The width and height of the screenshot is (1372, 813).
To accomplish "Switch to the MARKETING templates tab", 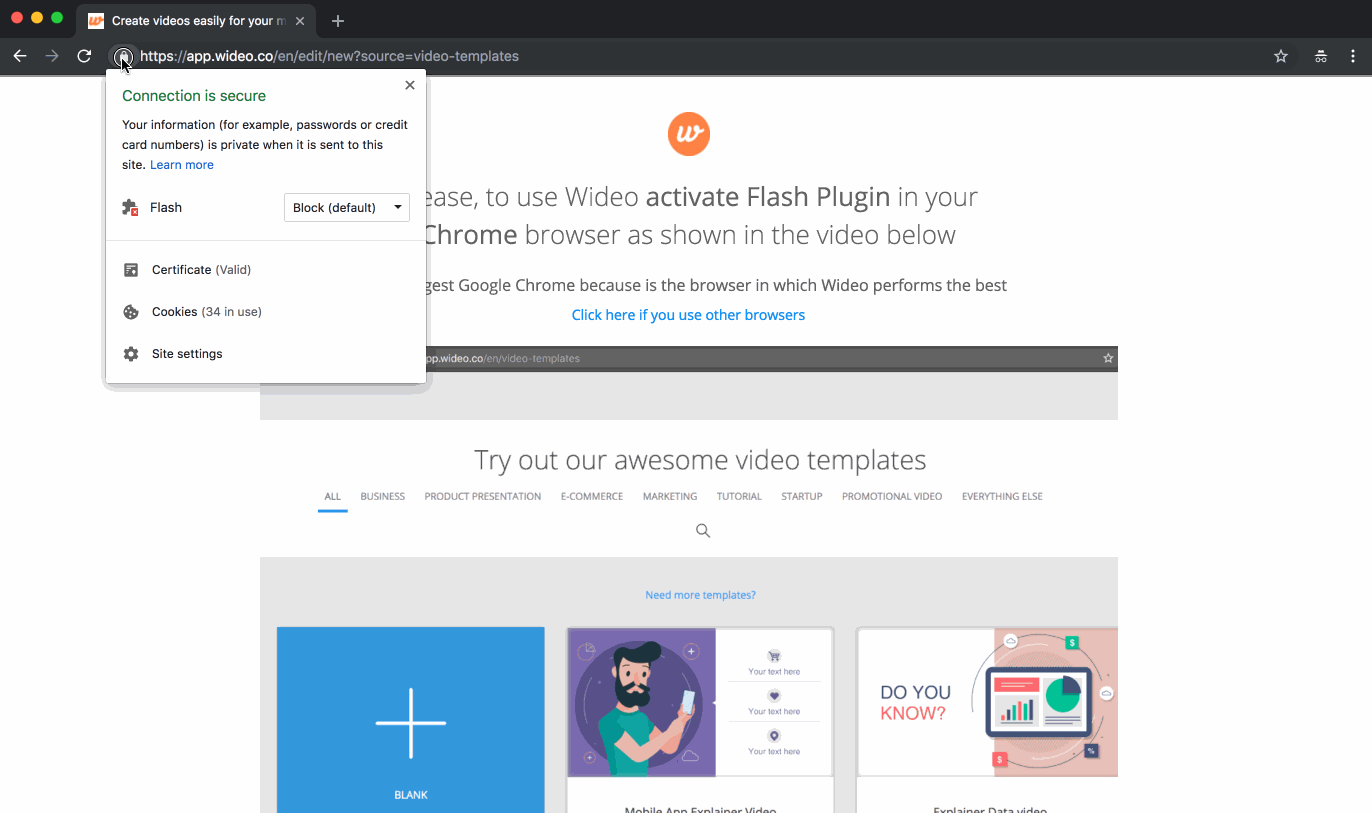I will tap(670, 496).
